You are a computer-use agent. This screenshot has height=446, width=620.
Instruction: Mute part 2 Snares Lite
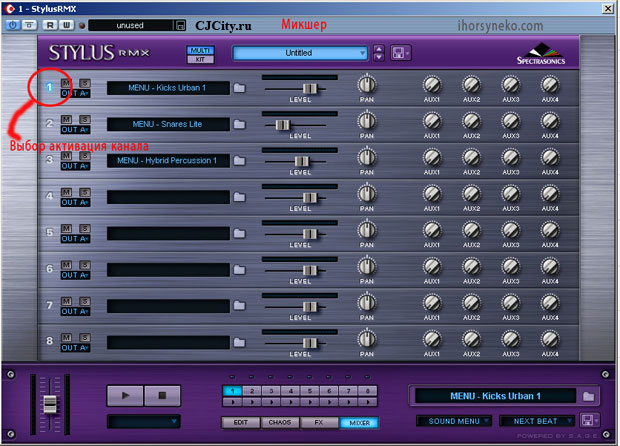(66, 119)
